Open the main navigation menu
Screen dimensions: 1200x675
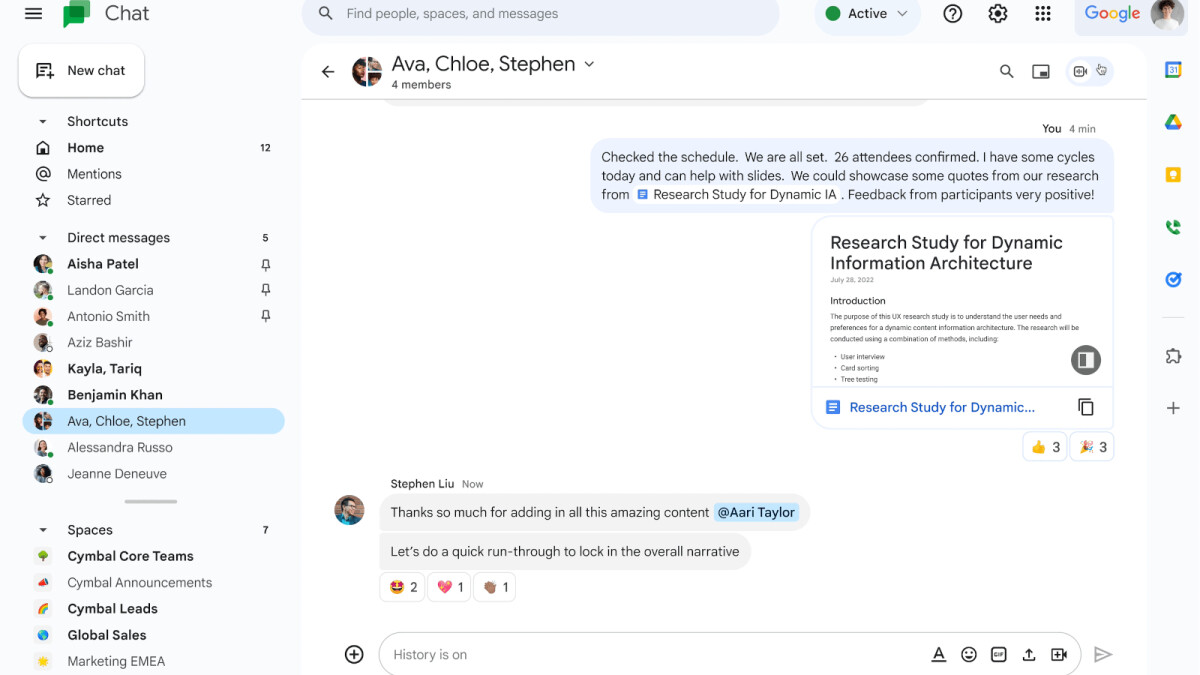33,14
